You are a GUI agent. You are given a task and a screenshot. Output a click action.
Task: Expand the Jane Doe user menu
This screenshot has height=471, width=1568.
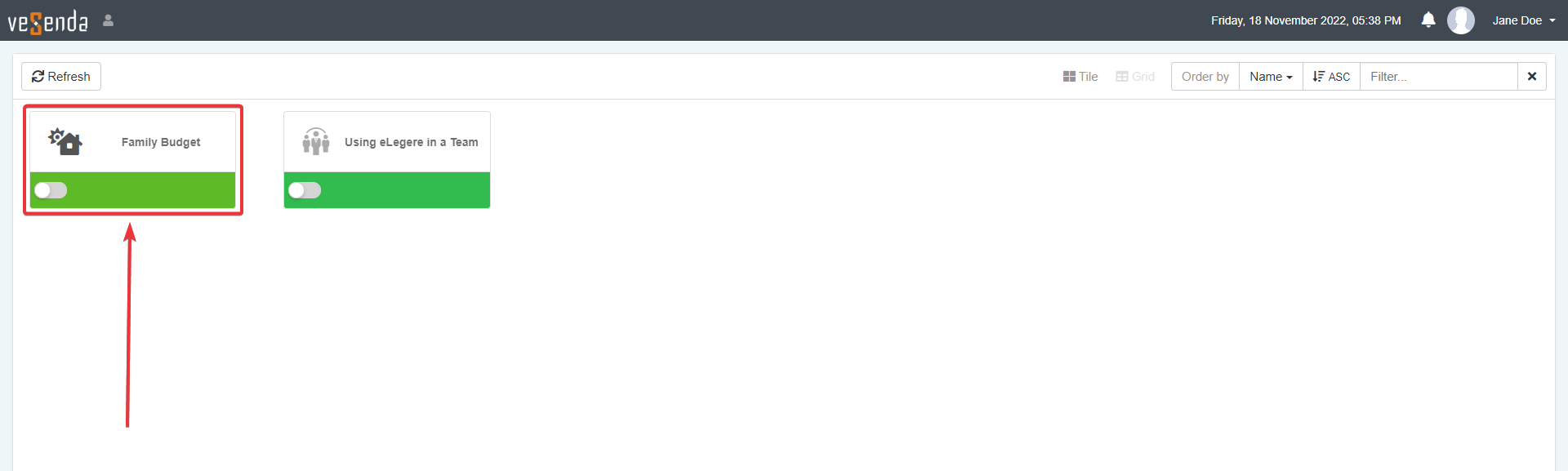pos(1524,20)
